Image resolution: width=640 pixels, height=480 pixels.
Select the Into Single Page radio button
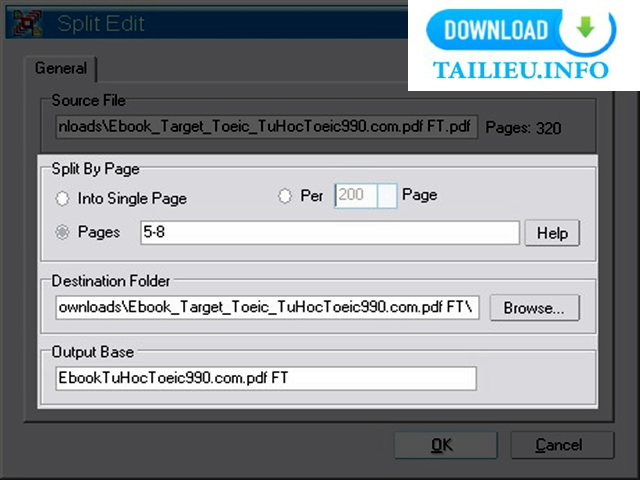pyautogui.click(x=62, y=199)
